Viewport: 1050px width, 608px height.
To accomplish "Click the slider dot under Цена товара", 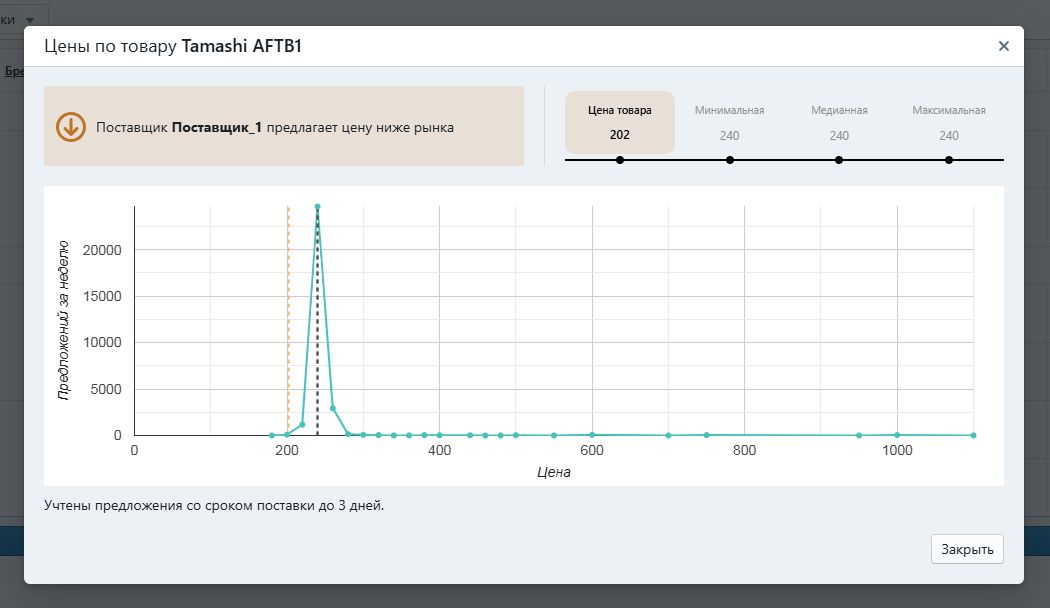I will point(620,160).
